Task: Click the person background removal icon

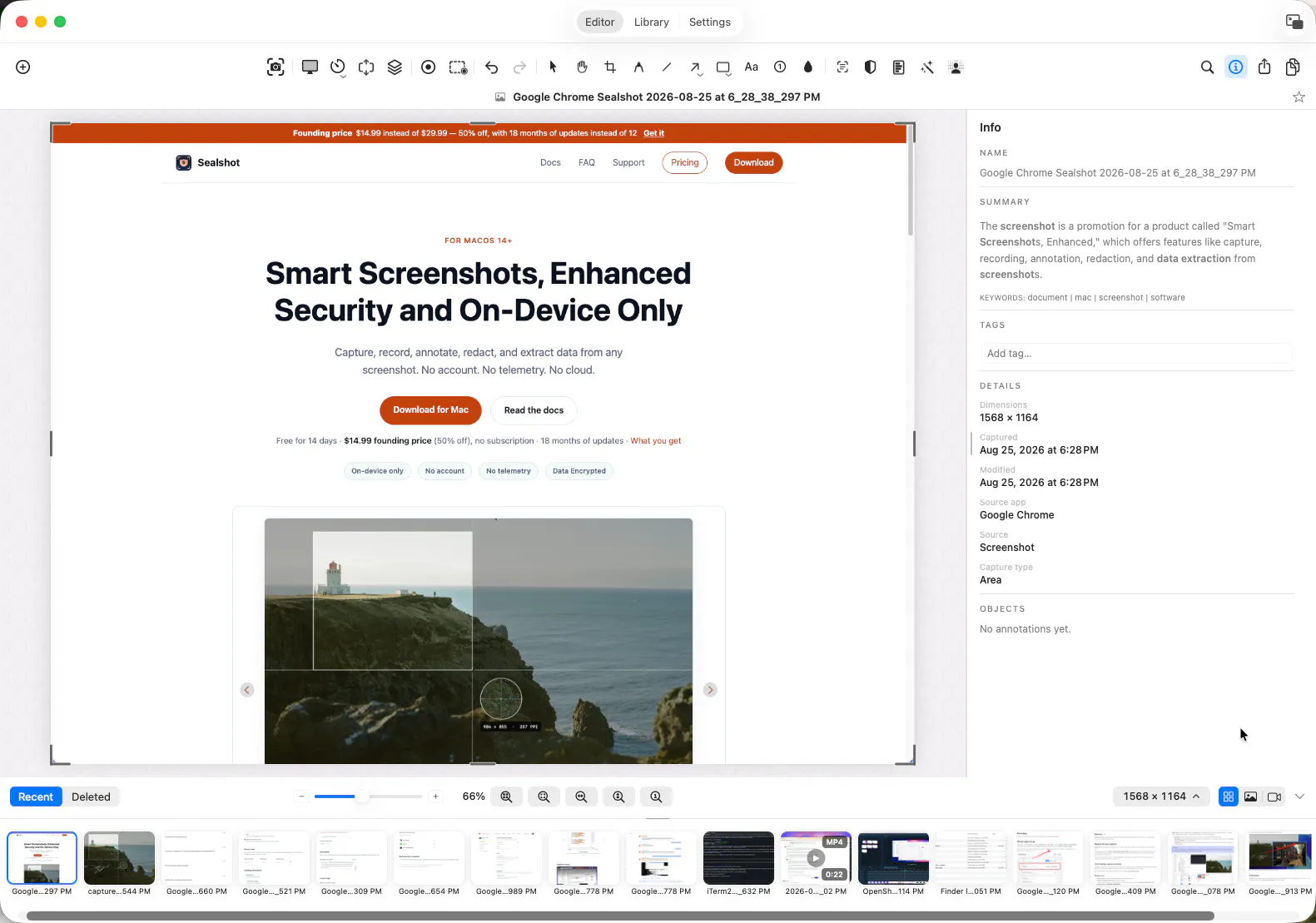Action: [x=956, y=67]
